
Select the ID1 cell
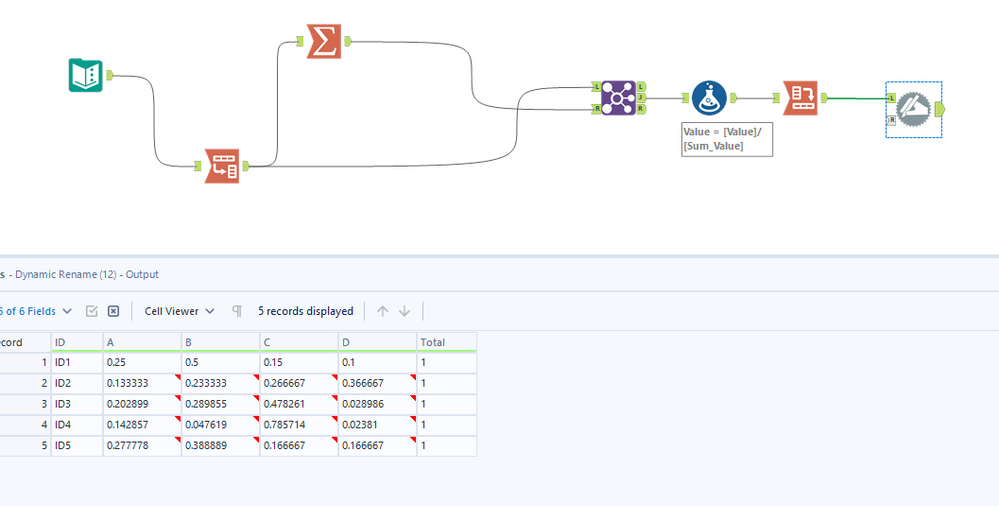click(x=76, y=363)
